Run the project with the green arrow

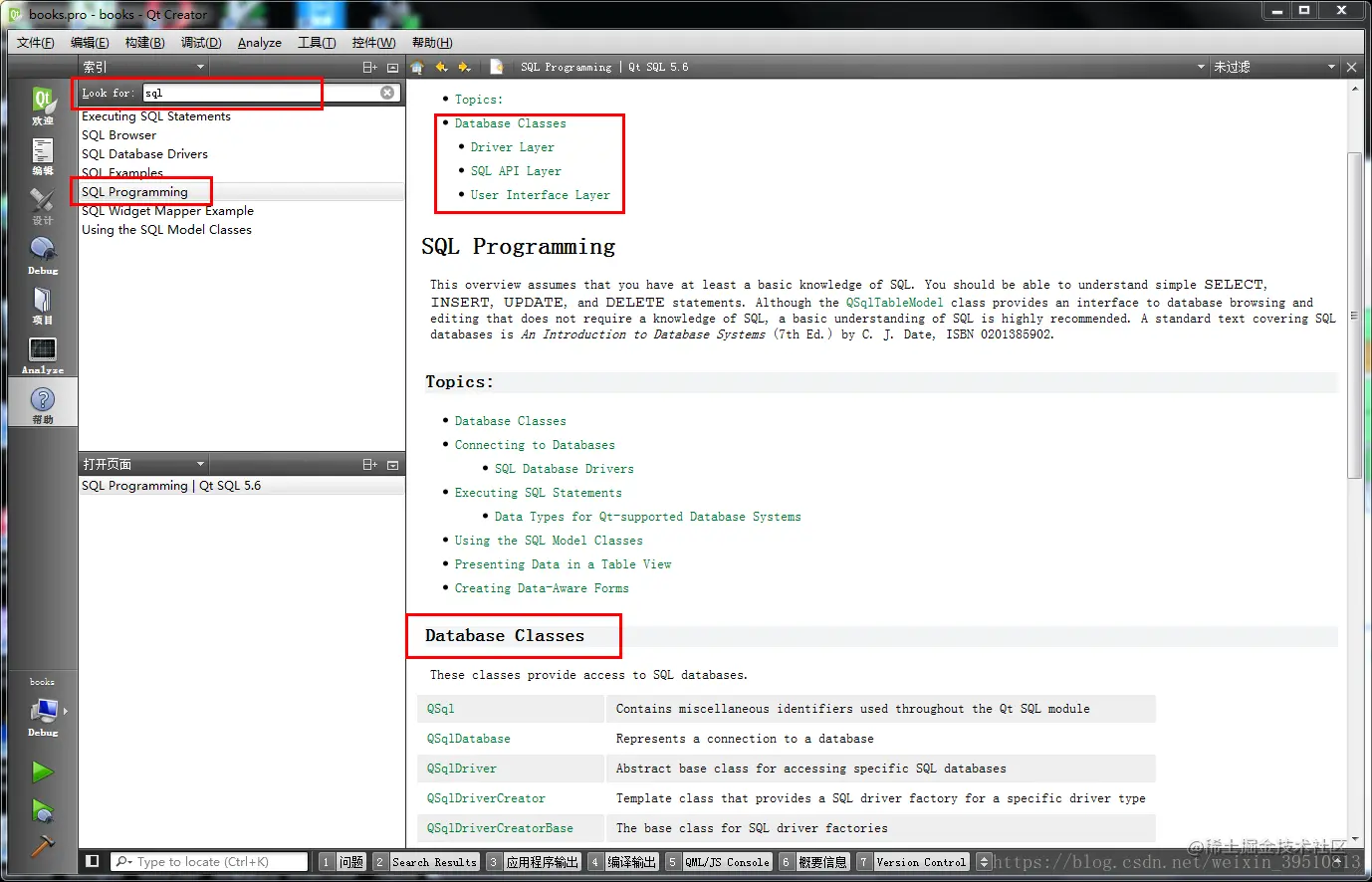point(42,772)
